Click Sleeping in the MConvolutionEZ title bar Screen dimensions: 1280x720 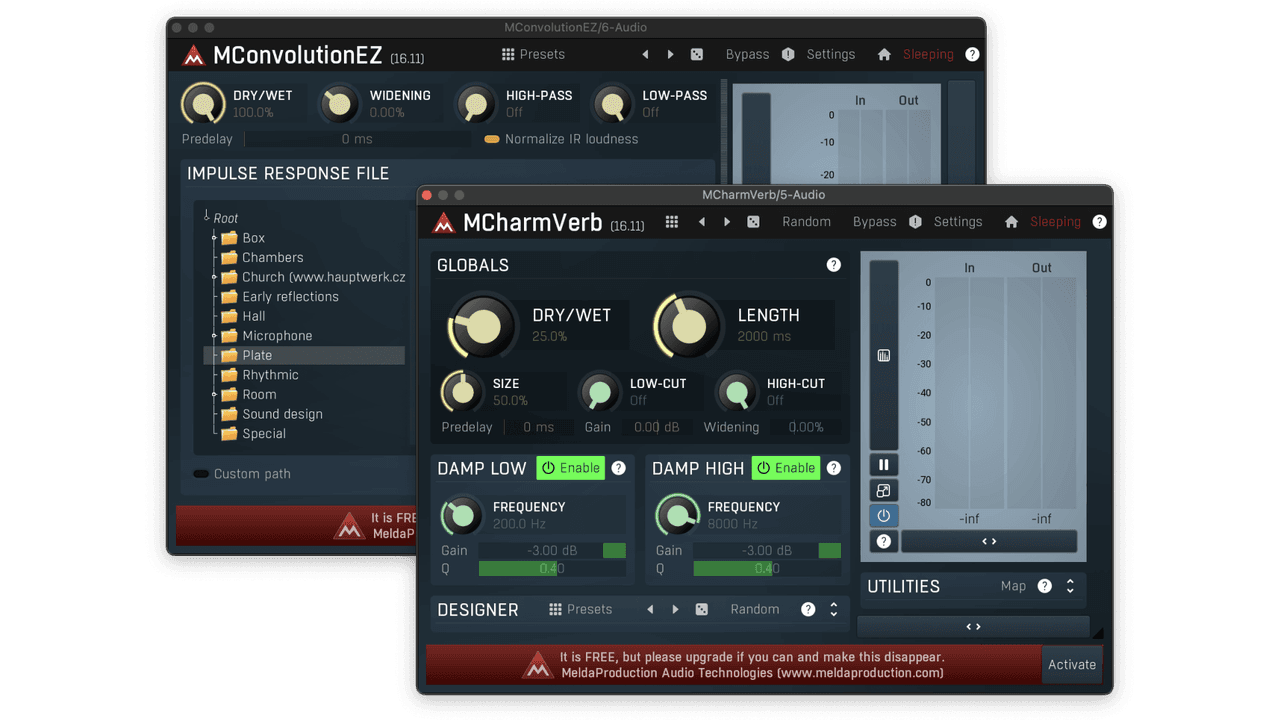[926, 54]
